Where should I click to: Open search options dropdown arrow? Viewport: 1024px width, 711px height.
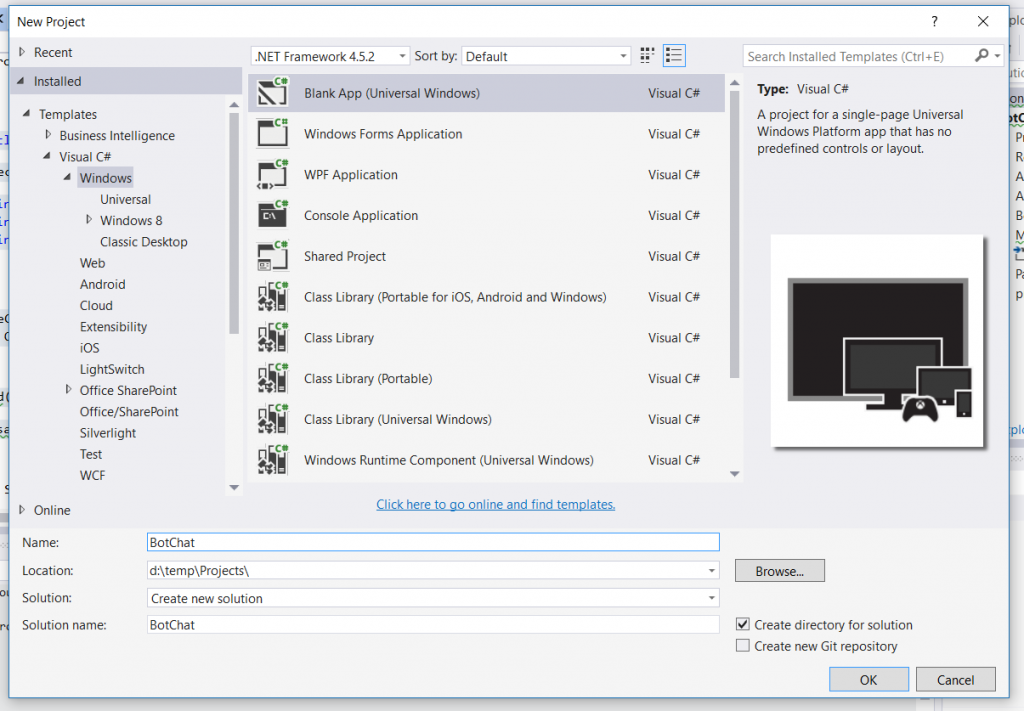997,56
